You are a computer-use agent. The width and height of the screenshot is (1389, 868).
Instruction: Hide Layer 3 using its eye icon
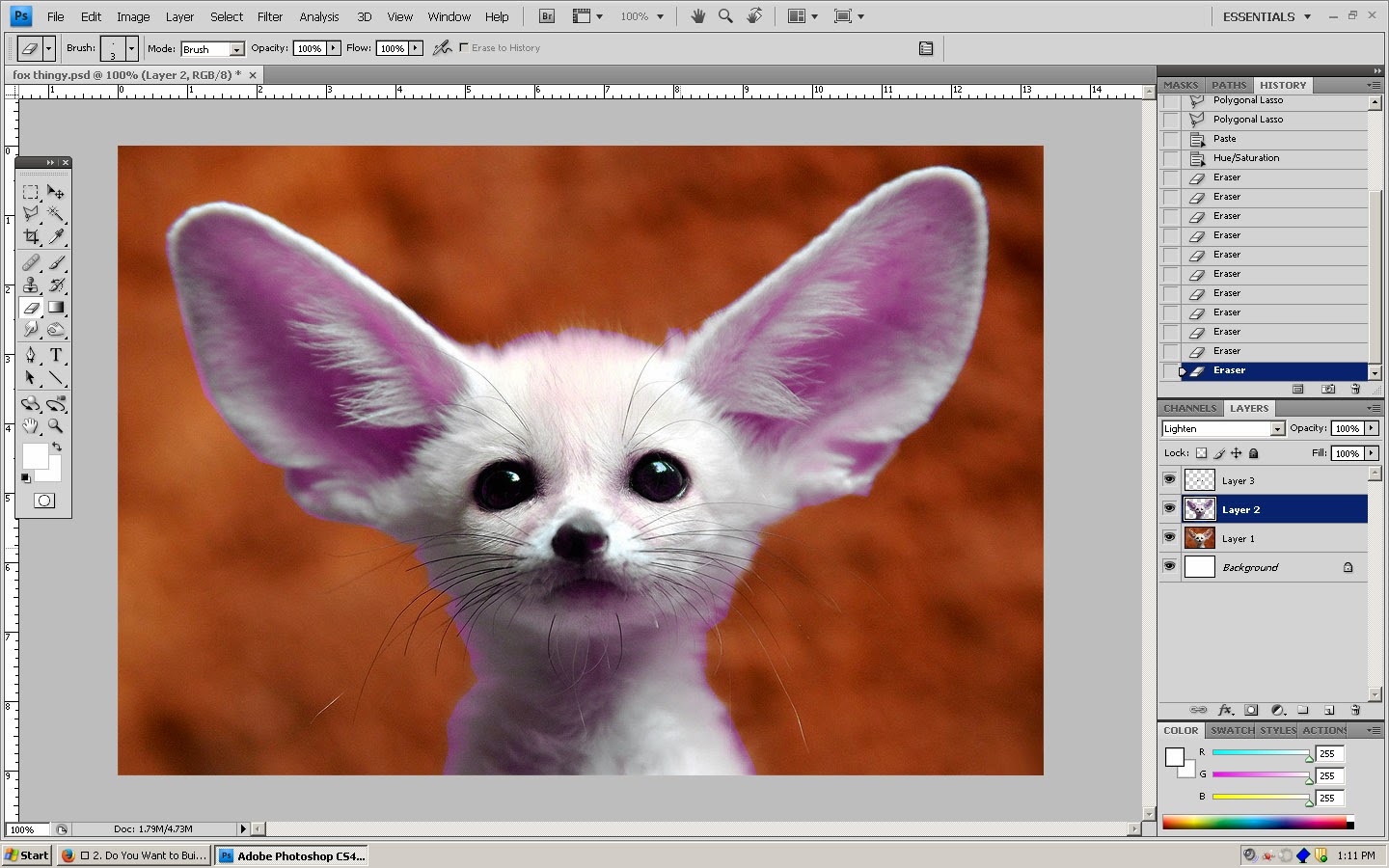pos(1169,479)
